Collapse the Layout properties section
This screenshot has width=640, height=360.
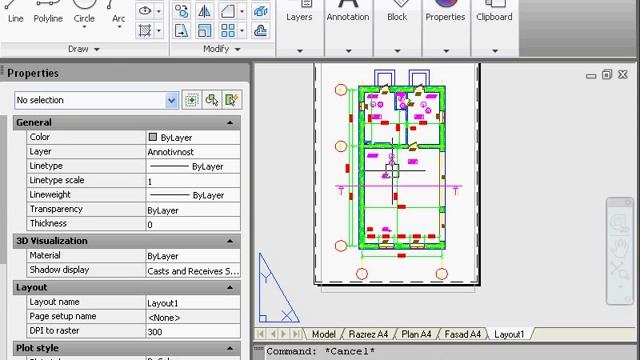[x=230, y=287]
